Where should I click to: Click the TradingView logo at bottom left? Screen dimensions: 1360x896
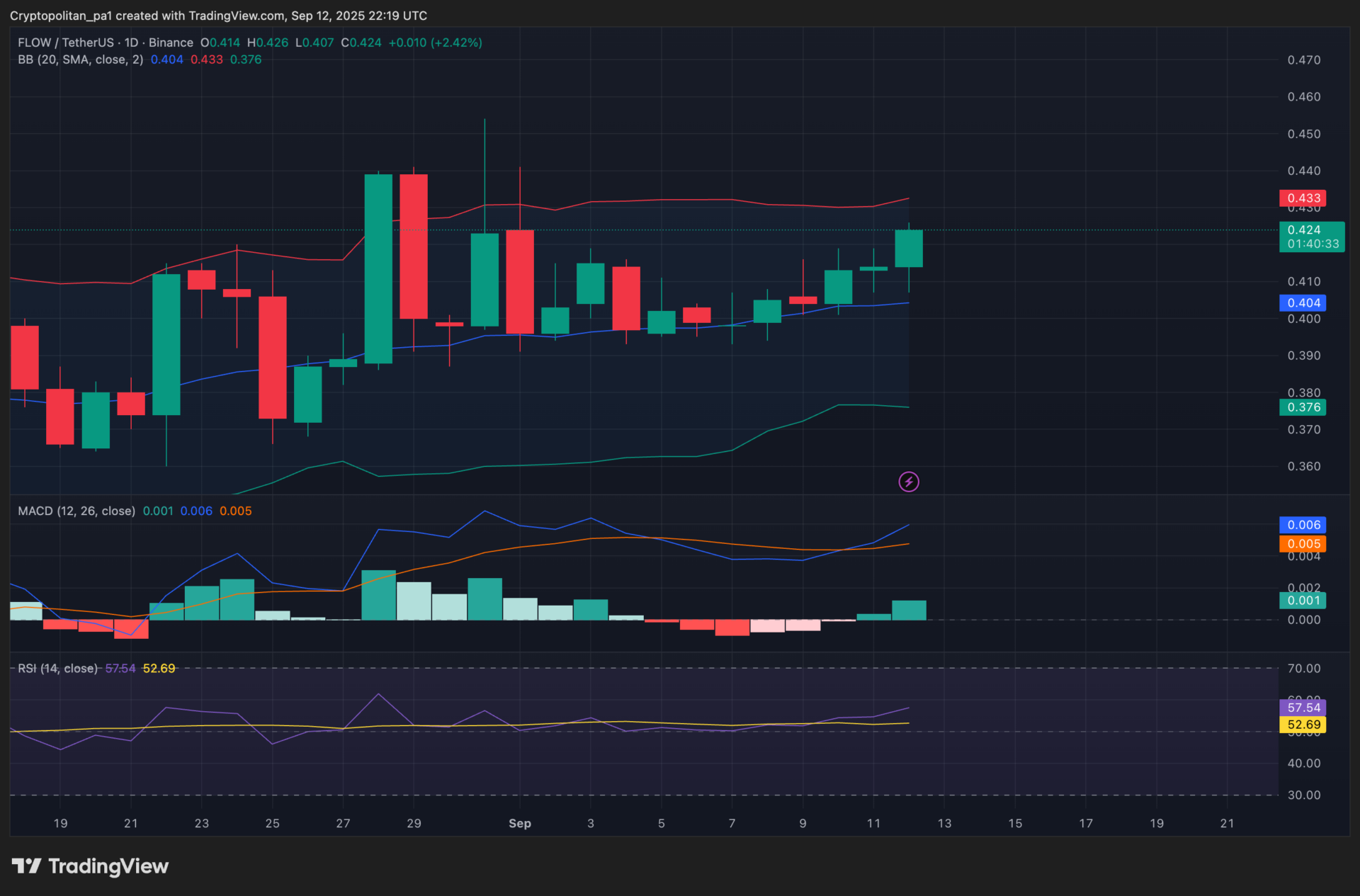(90, 866)
